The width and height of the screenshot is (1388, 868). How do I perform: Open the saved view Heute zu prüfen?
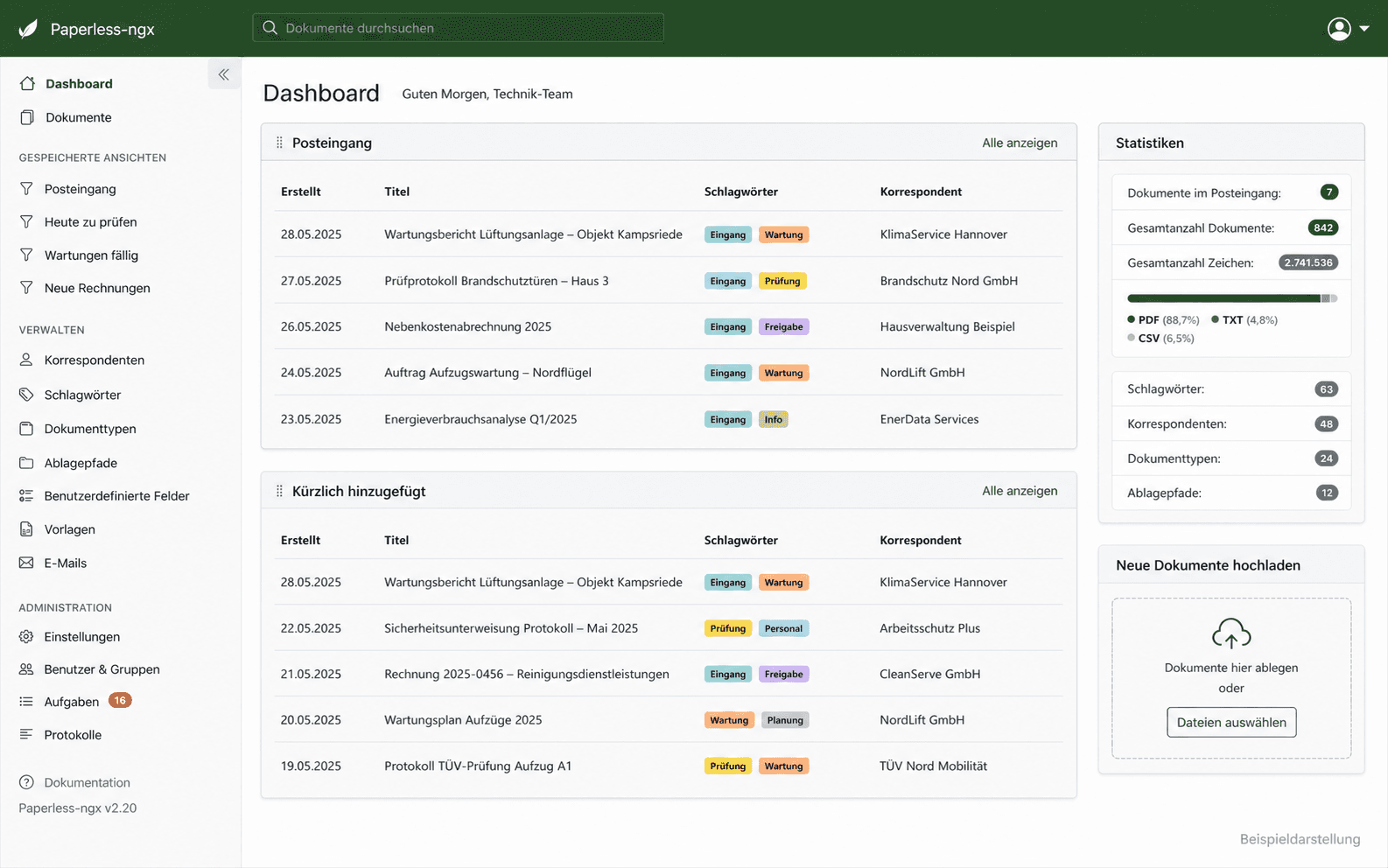91,222
